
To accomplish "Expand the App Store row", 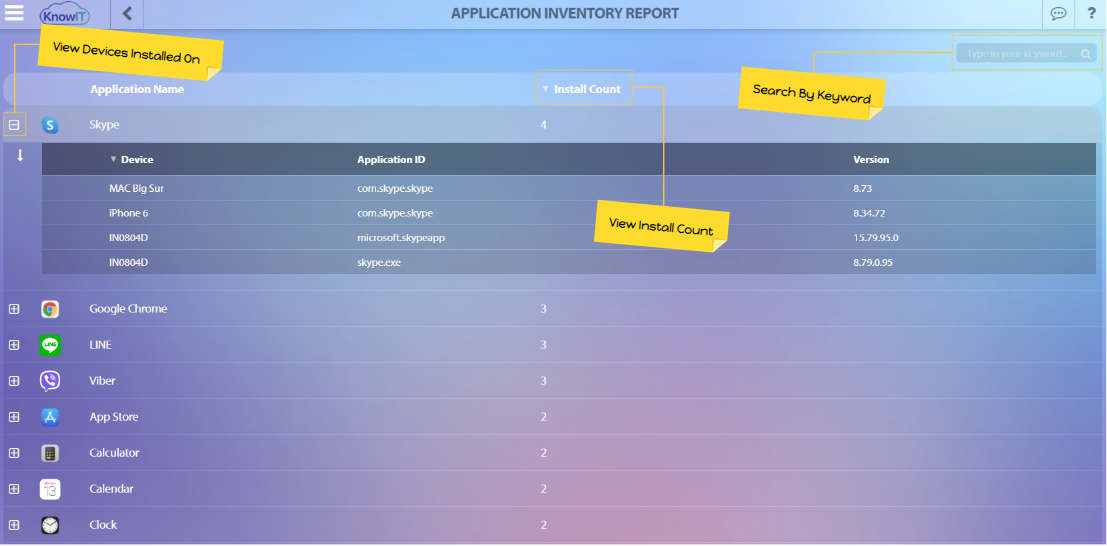I will (13, 417).
